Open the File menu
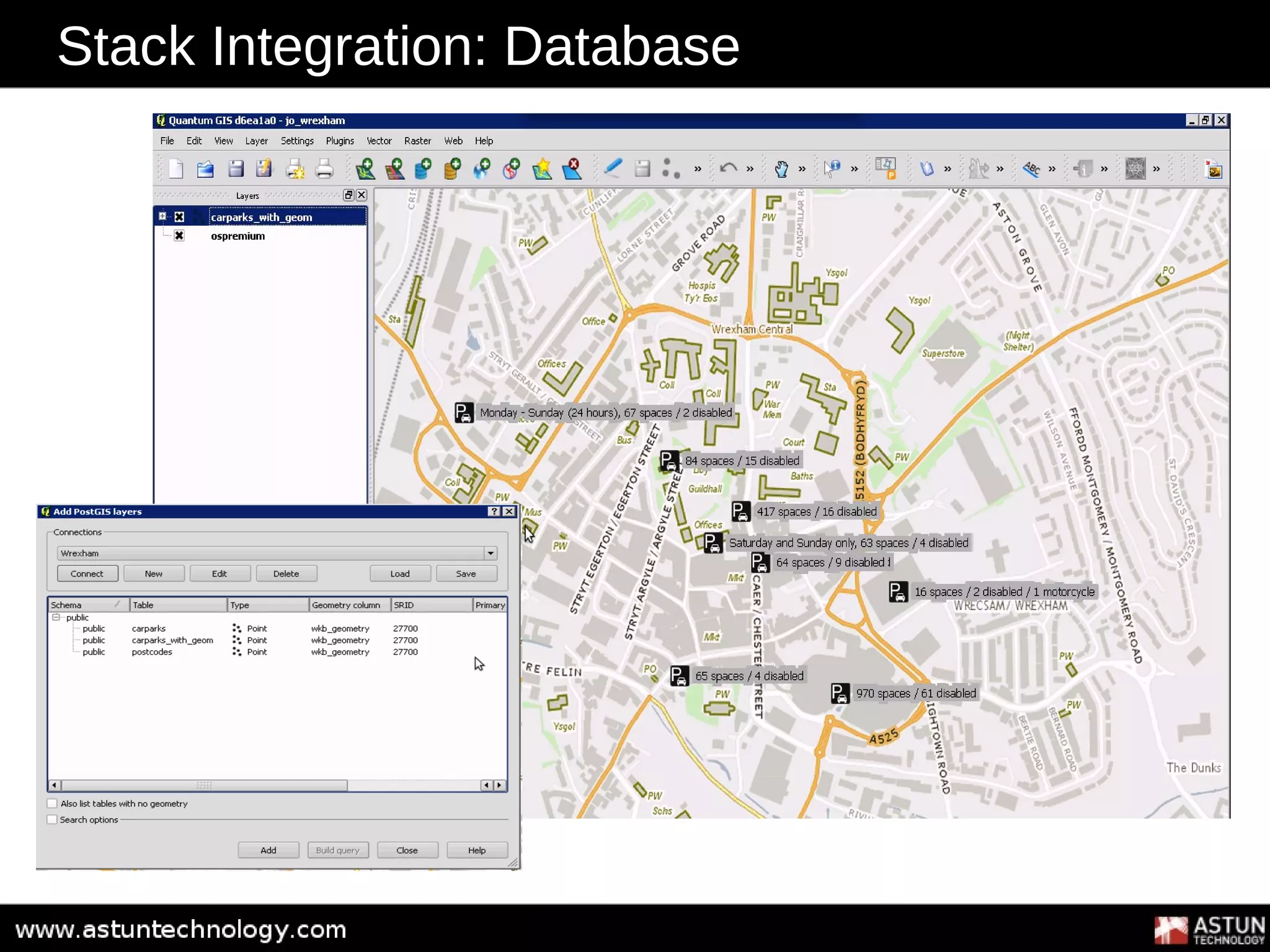 [x=167, y=141]
